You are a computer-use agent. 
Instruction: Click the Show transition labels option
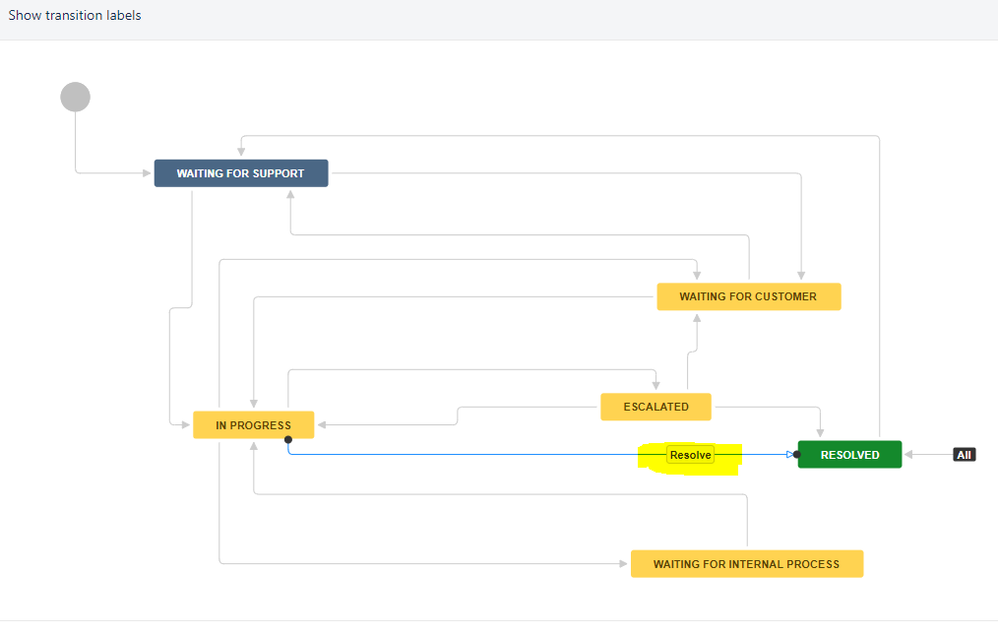tap(74, 15)
